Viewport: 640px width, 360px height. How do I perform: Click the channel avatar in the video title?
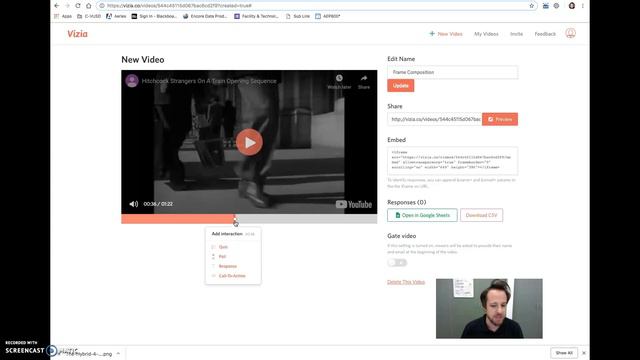[132, 81]
